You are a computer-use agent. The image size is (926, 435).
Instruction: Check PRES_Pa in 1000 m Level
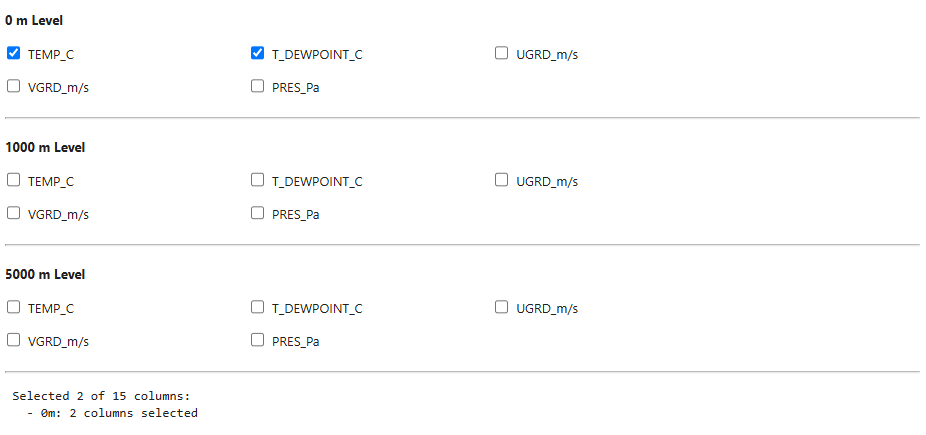pyautogui.click(x=258, y=213)
